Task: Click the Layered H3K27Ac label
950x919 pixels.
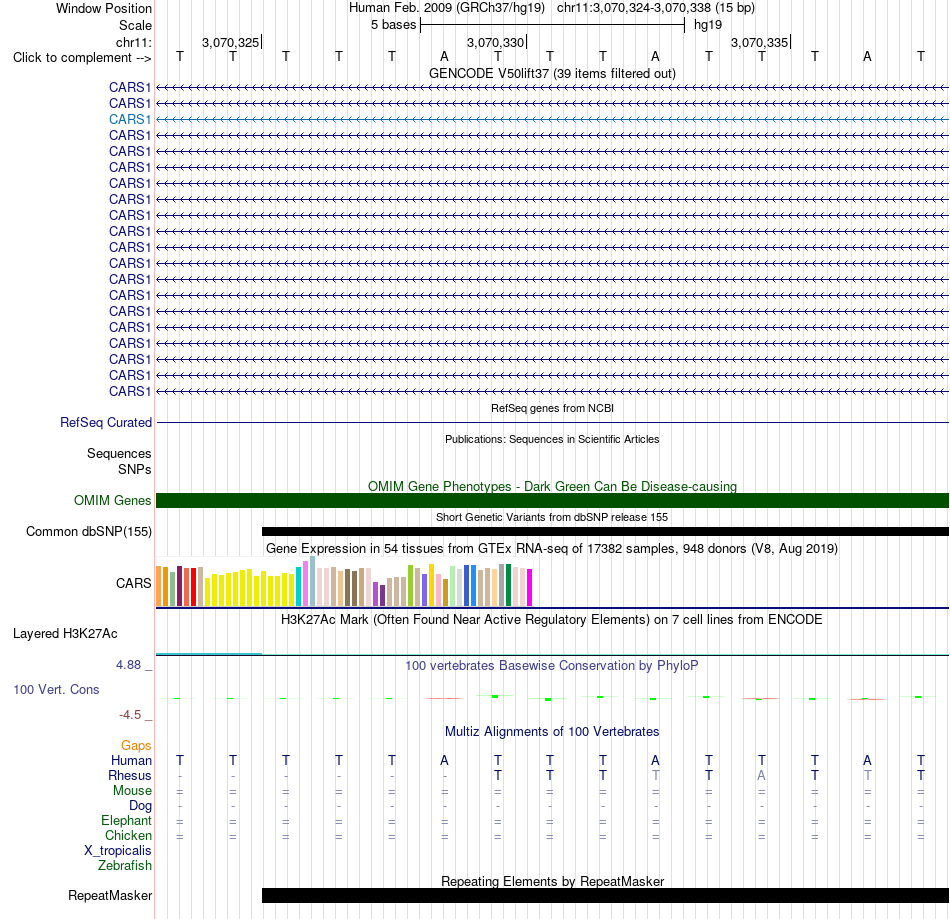Action: click(x=65, y=634)
